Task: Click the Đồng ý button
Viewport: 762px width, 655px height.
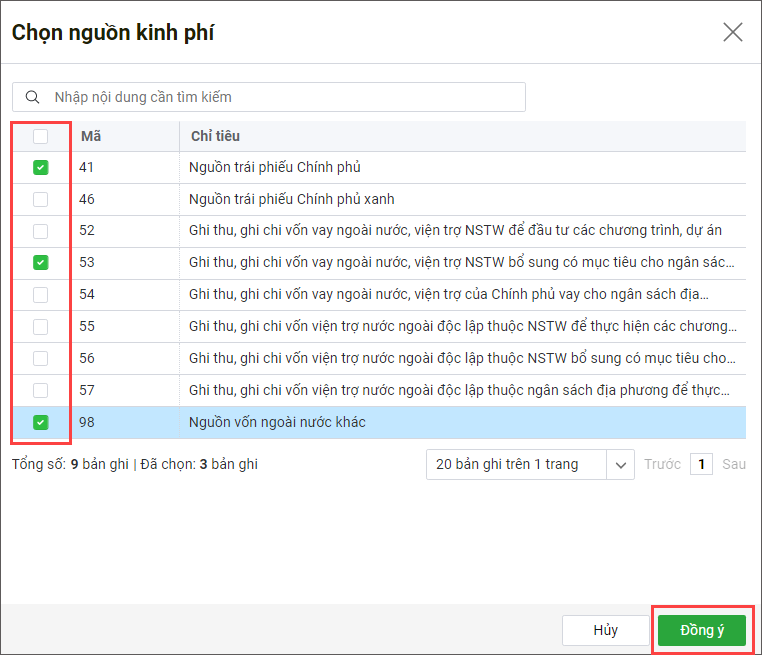Action: [x=702, y=630]
